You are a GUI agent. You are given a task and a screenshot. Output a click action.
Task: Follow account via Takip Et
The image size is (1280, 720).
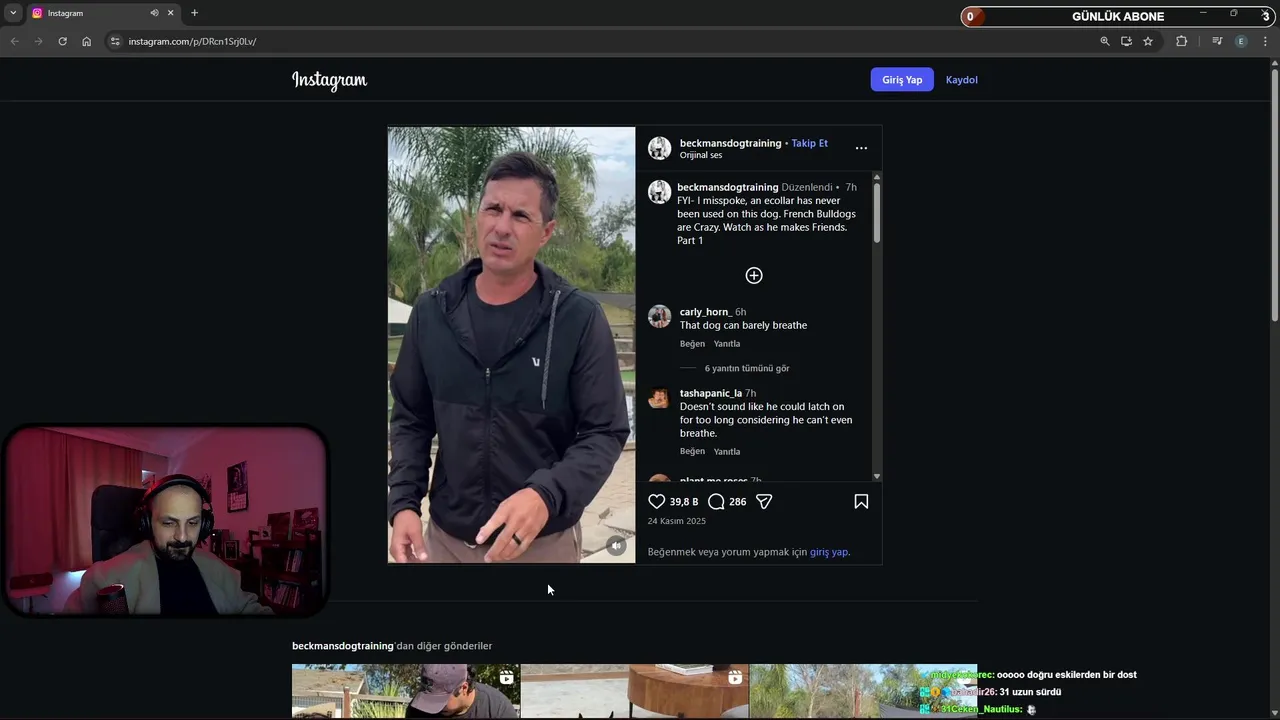point(809,143)
